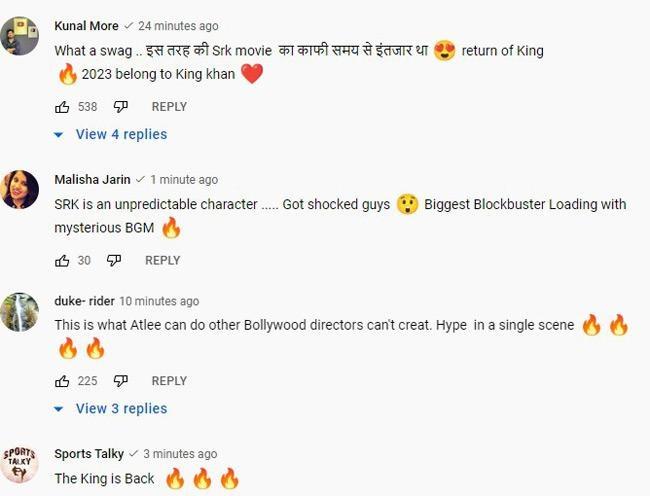Viewport: 650px width, 496px height.
Task: Reply to duke- rider's comment
Action: pyautogui.click(x=169, y=381)
